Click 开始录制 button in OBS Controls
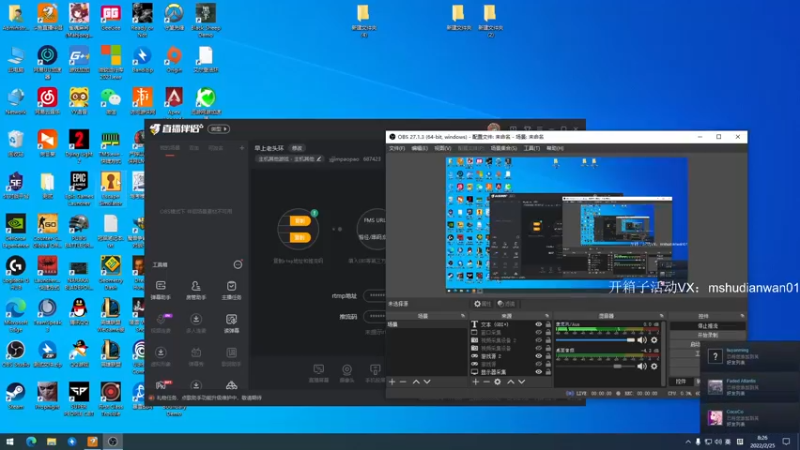Viewport: 800px width, 450px height. (x=707, y=335)
